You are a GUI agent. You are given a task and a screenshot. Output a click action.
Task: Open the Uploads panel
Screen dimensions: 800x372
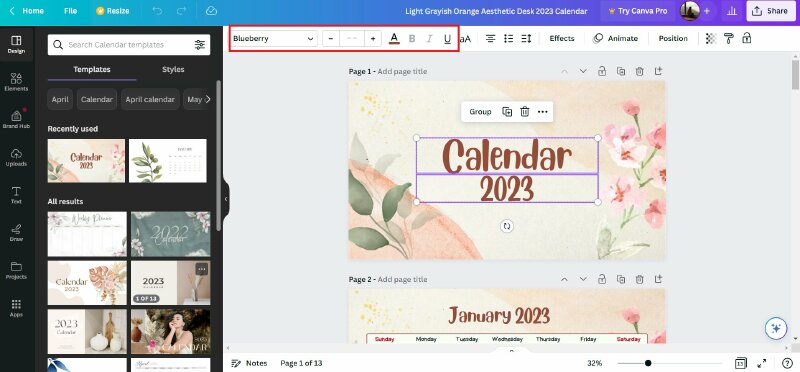(16, 157)
